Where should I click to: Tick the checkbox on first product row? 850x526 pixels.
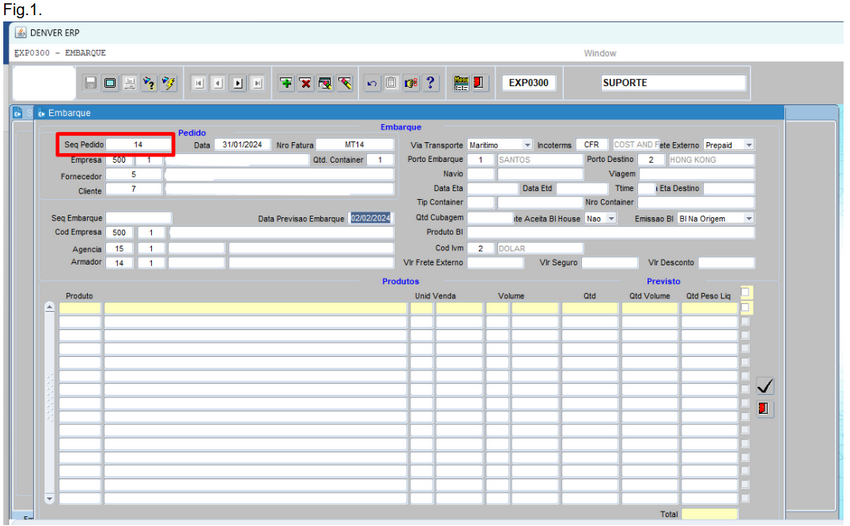tap(745, 308)
